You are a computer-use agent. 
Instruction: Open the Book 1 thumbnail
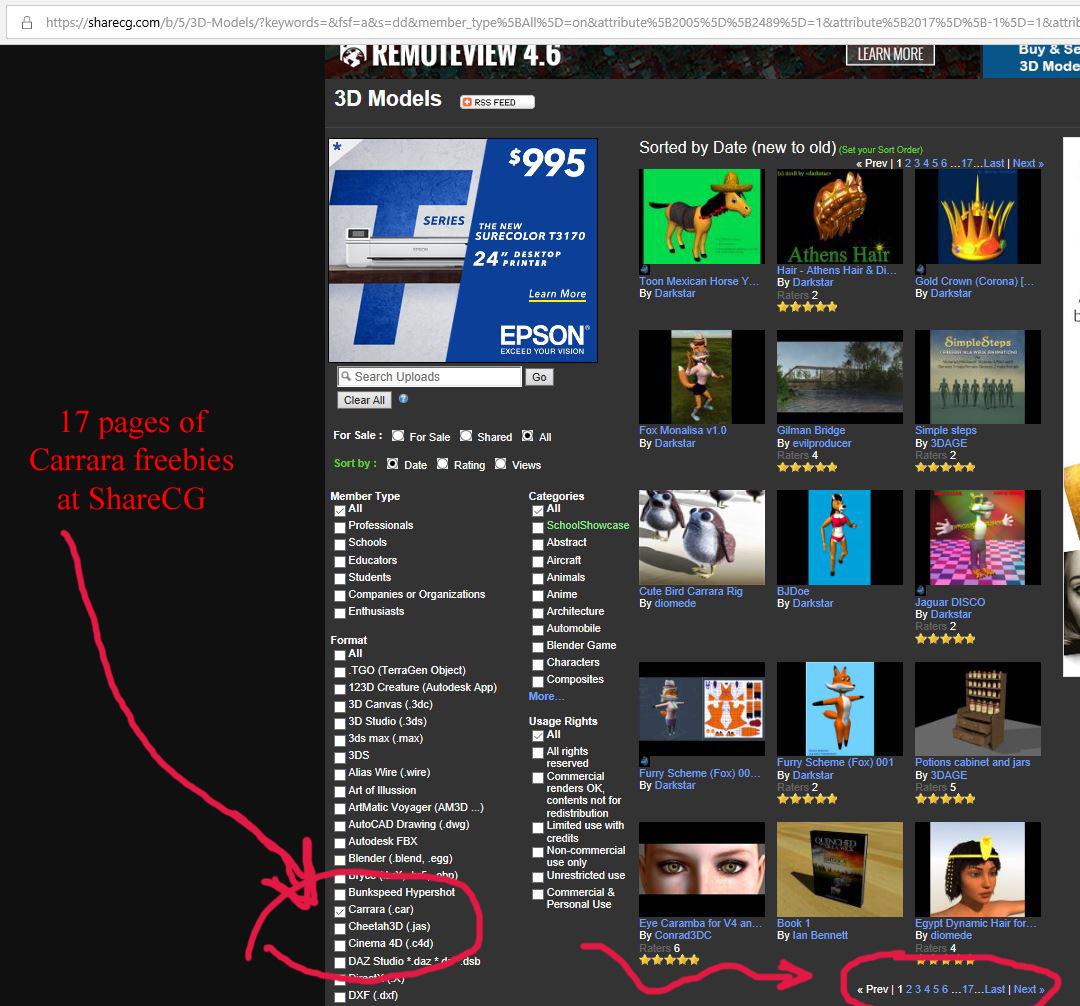tap(840, 869)
